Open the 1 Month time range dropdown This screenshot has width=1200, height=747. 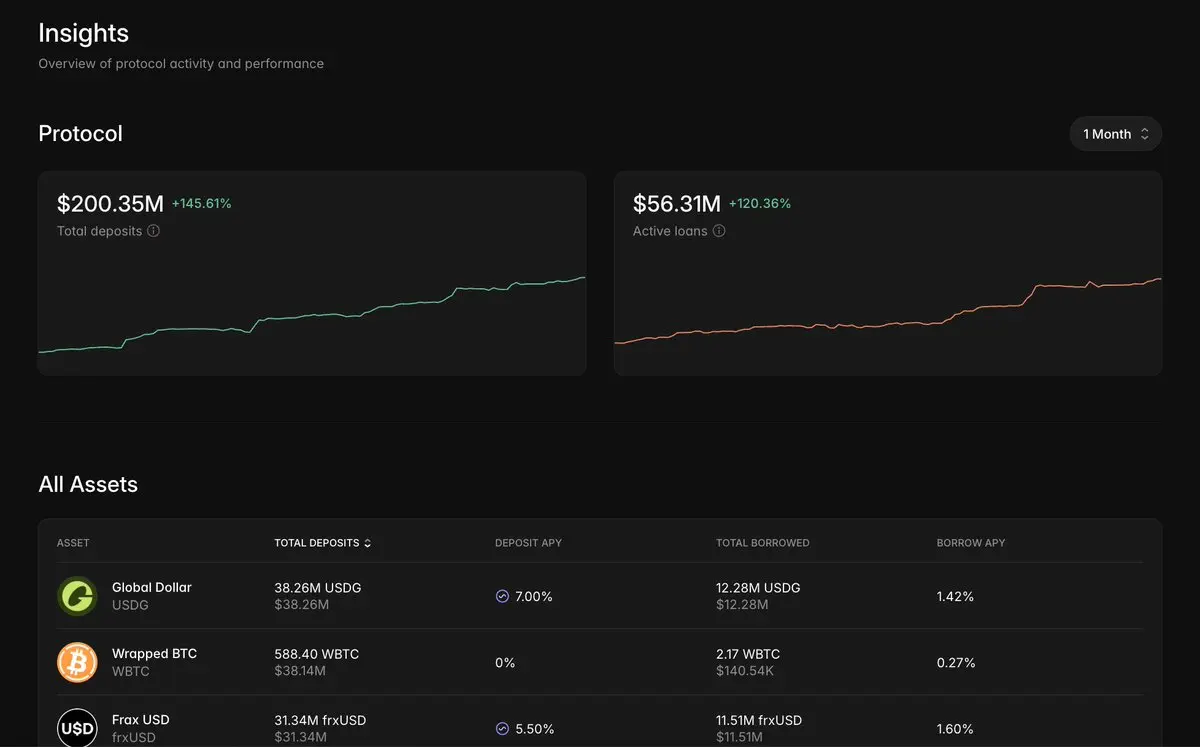[1115, 134]
